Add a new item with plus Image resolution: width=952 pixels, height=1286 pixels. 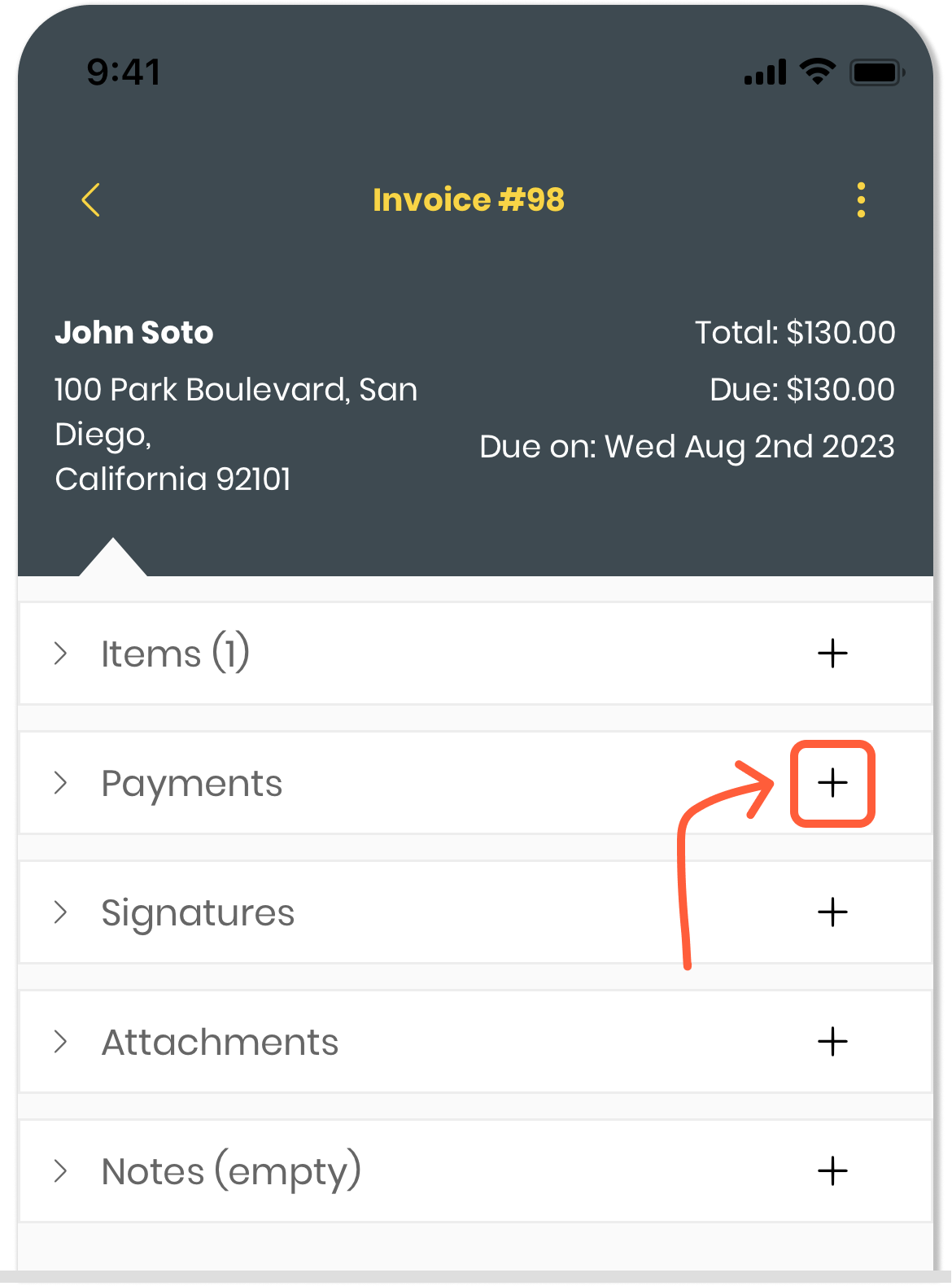point(832,654)
